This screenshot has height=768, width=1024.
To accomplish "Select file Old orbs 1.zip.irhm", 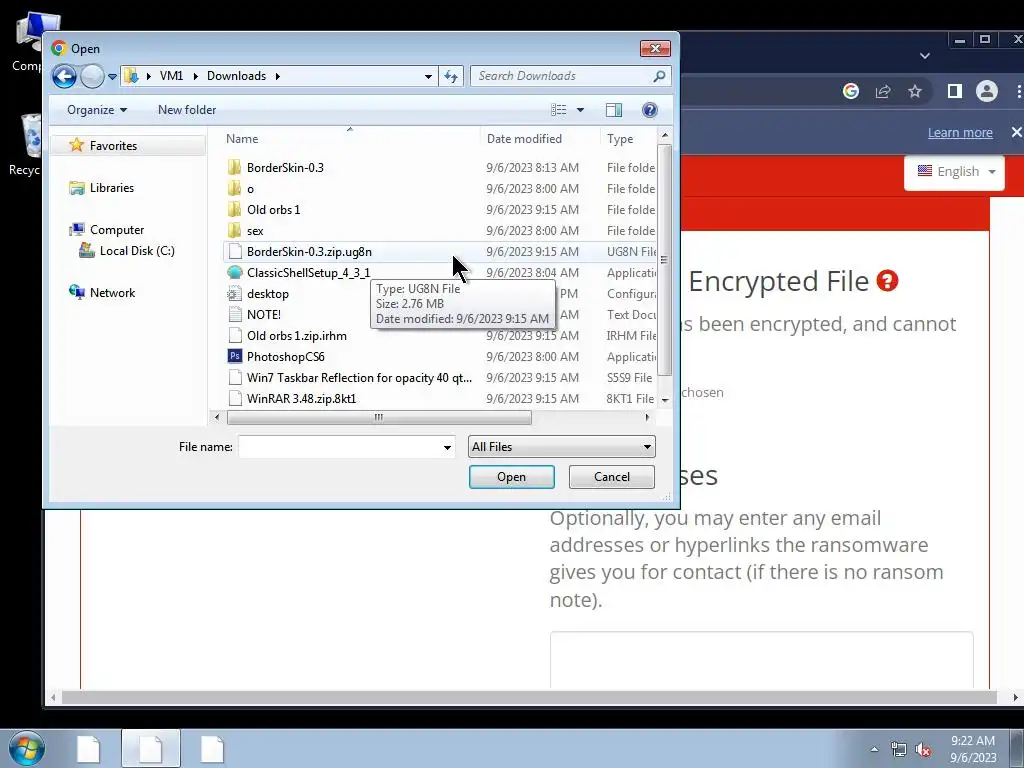I will click(297, 336).
